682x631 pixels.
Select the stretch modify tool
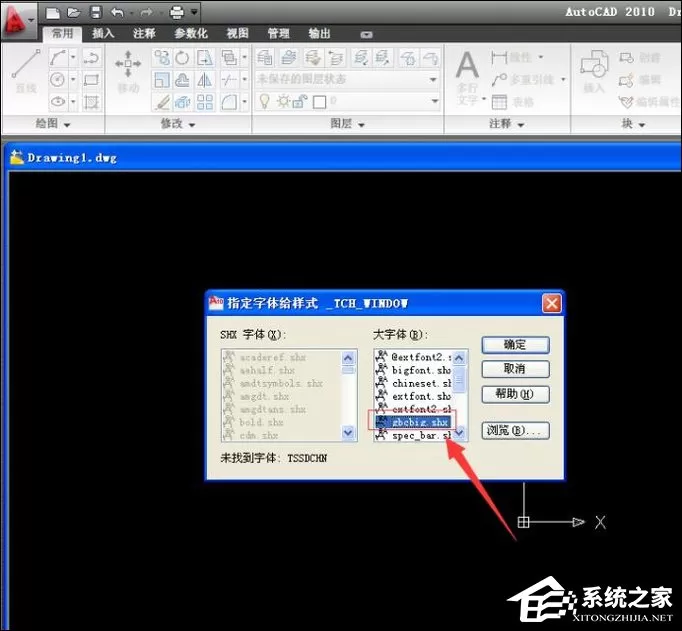coord(204,57)
